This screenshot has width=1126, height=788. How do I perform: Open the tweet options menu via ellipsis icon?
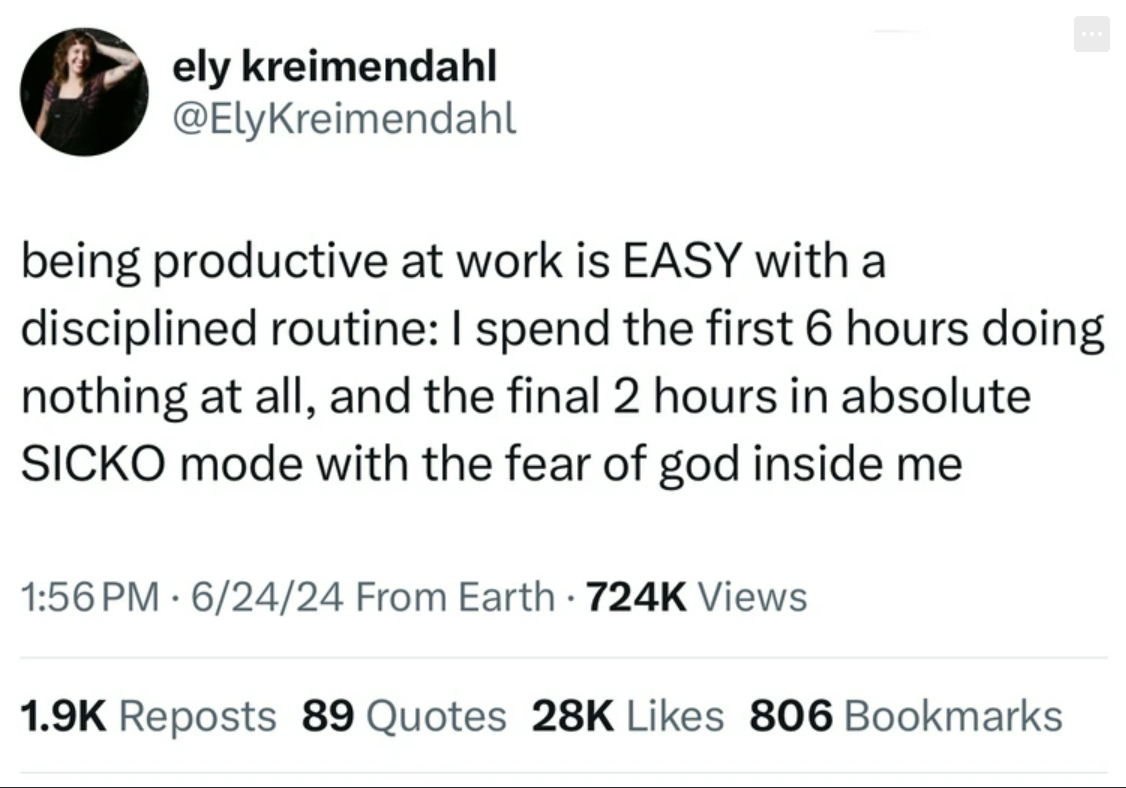(1092, 33)
